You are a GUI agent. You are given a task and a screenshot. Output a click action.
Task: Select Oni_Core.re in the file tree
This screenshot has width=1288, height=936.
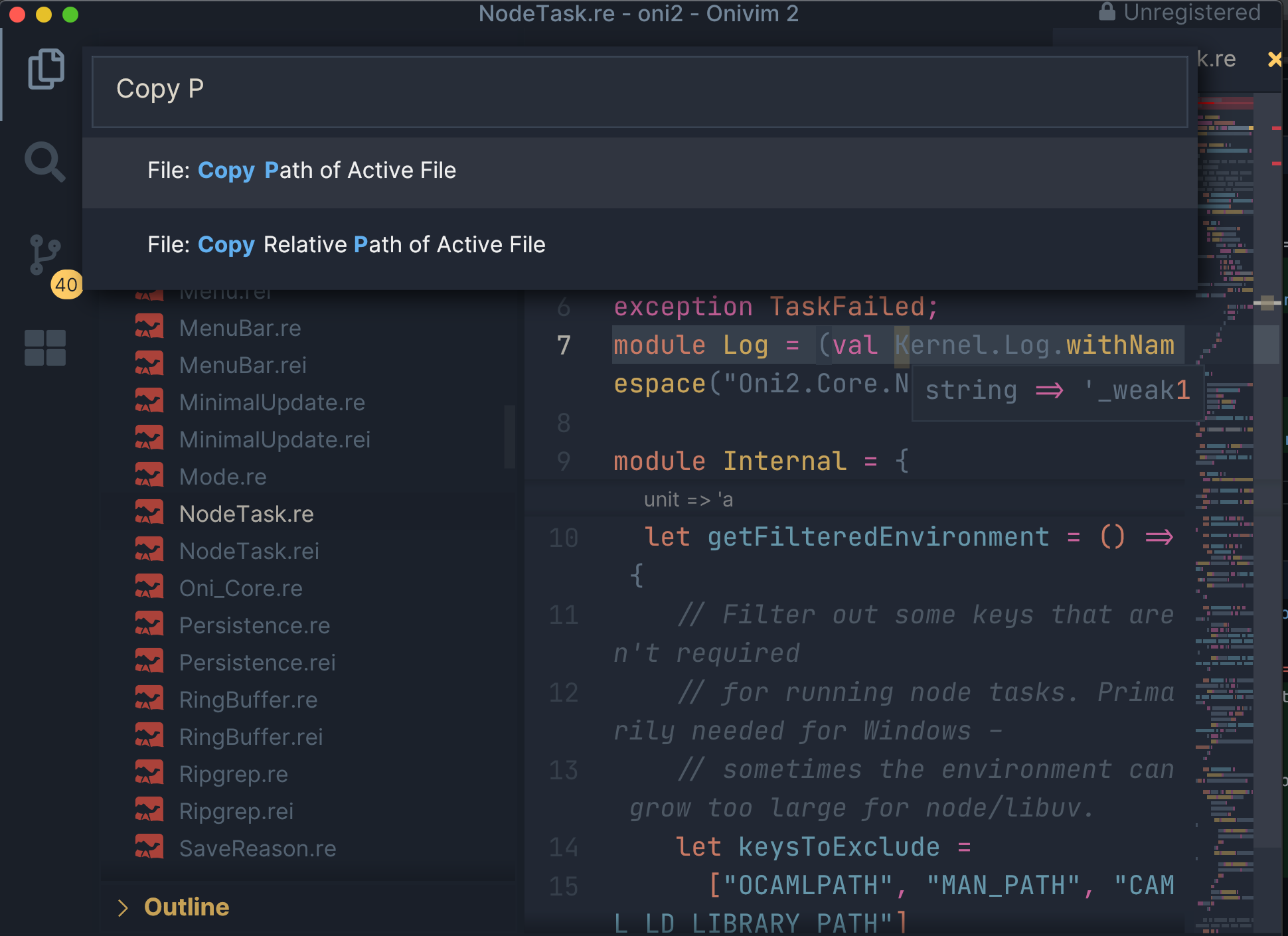tap(241, 587)
